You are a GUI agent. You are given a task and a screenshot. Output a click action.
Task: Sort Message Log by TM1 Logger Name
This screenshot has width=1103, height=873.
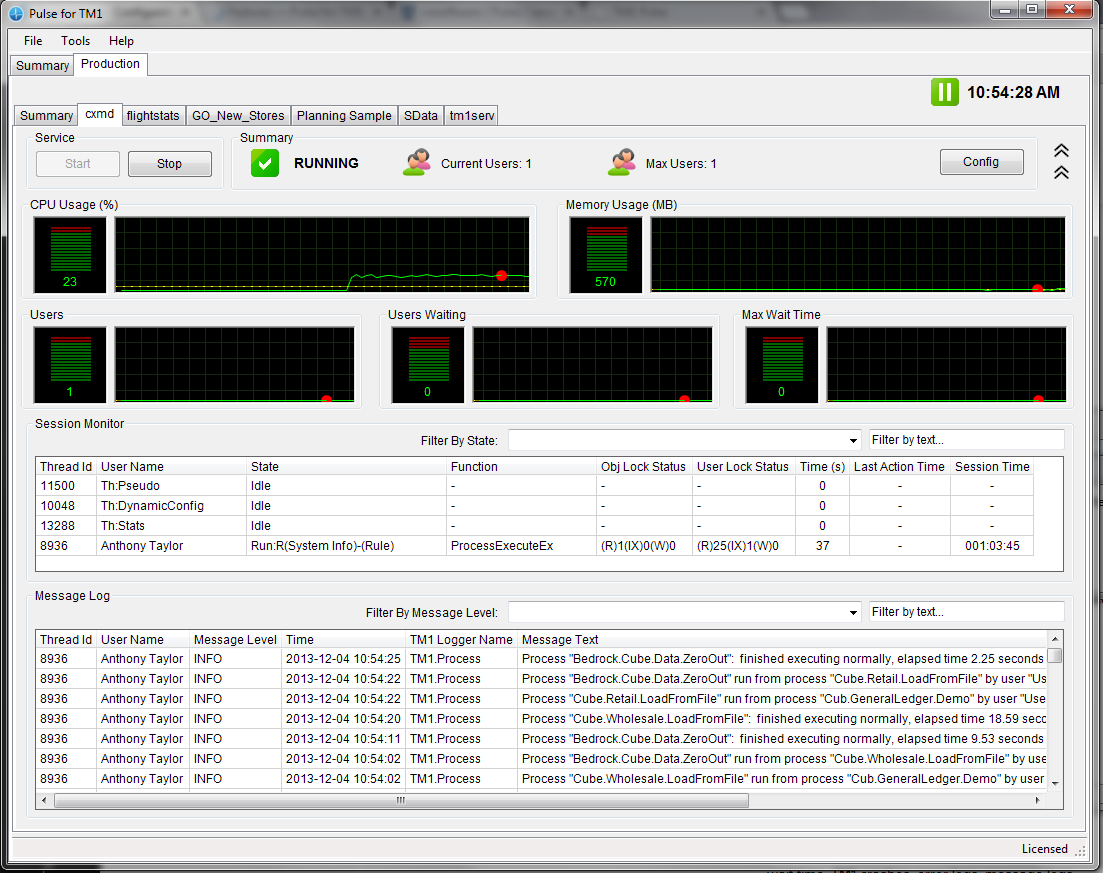(461, 639)
